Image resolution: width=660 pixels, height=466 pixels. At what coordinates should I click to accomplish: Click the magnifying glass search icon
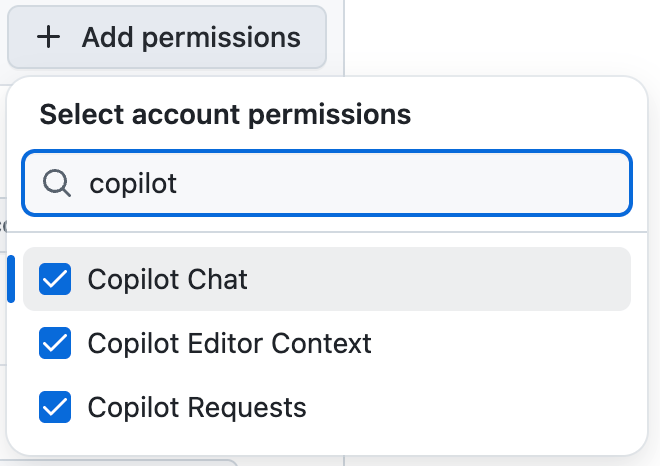[x=58, y=183]
